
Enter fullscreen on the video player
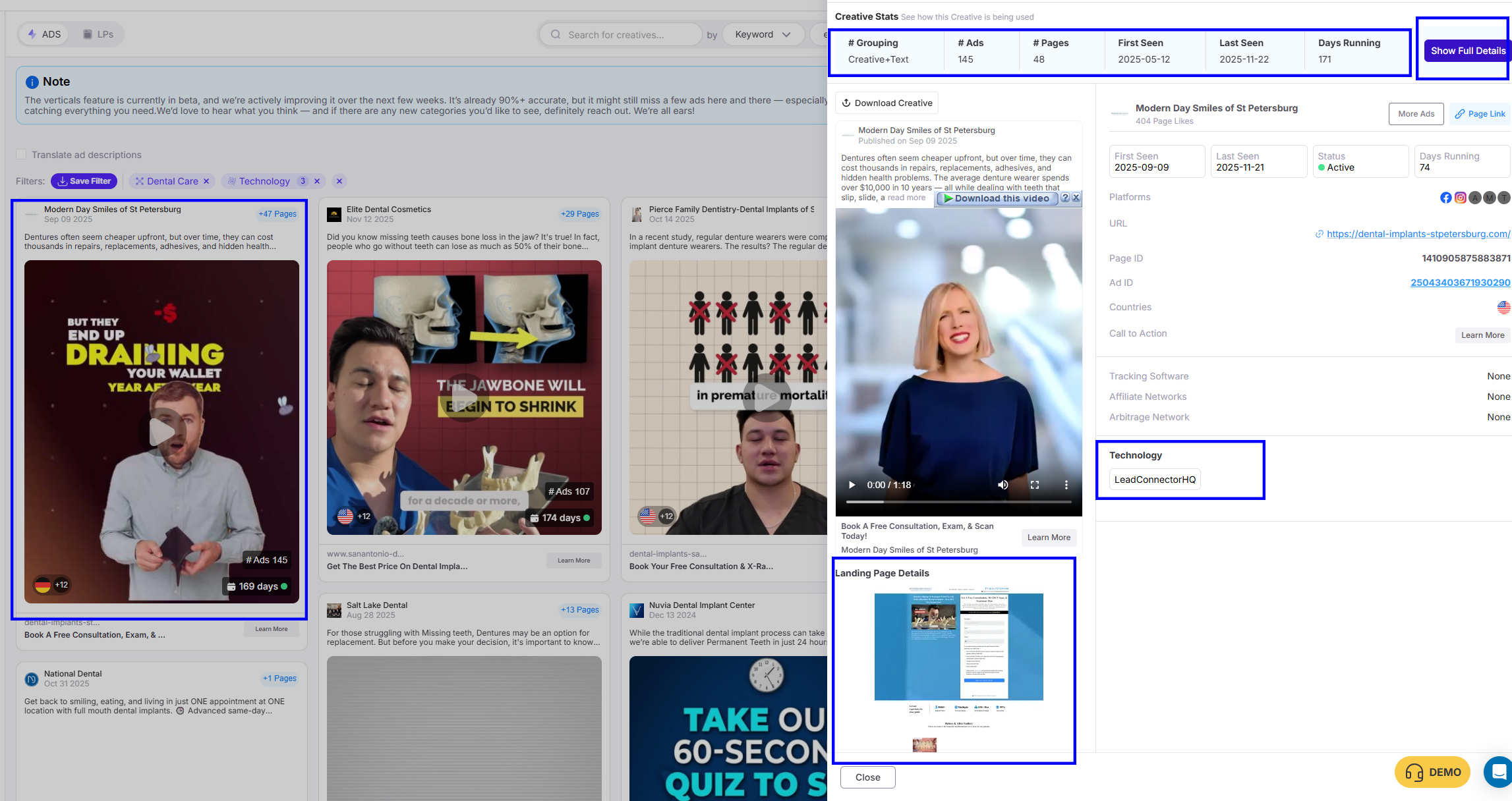click(1034, 485)
